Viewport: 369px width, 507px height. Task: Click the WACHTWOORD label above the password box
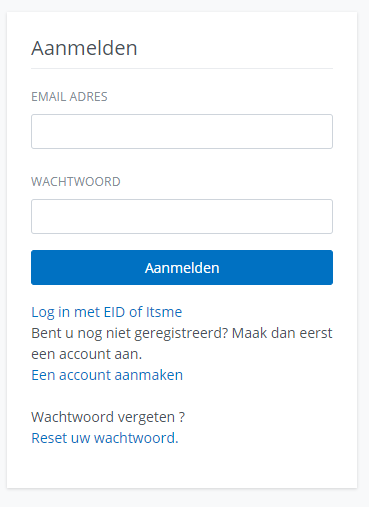point(76,182)
